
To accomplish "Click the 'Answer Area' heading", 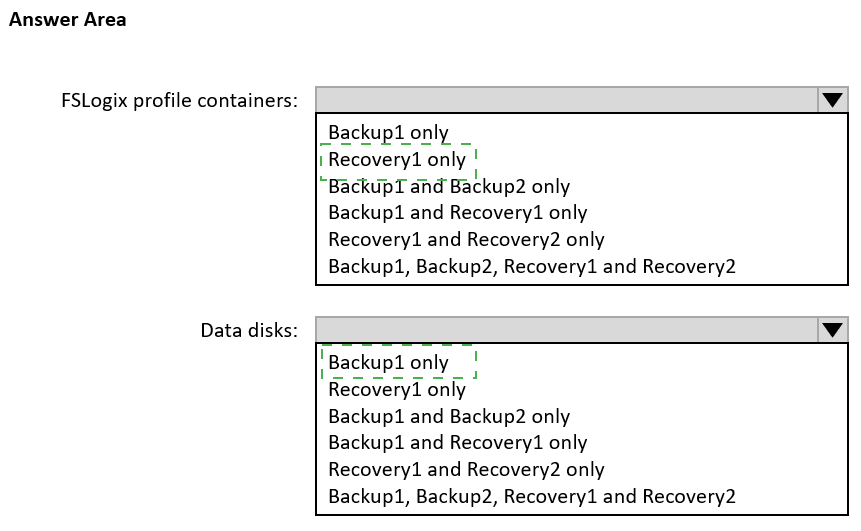I will [x=67, y=20].
